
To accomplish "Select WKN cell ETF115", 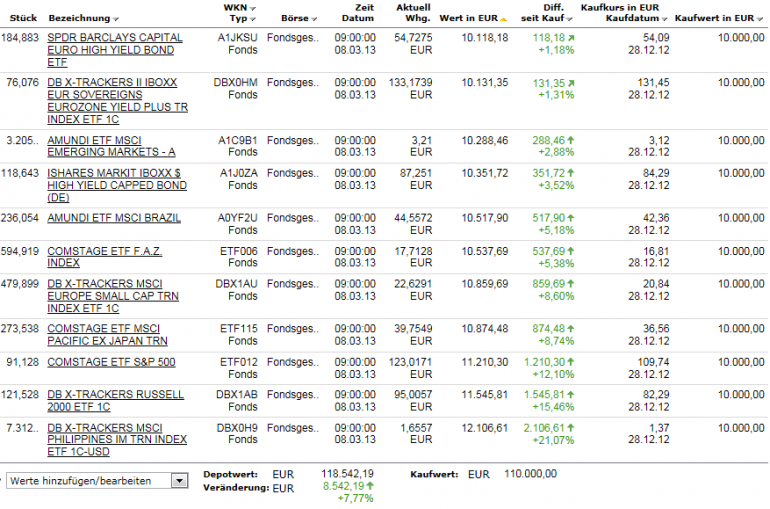I will point(238,329).
